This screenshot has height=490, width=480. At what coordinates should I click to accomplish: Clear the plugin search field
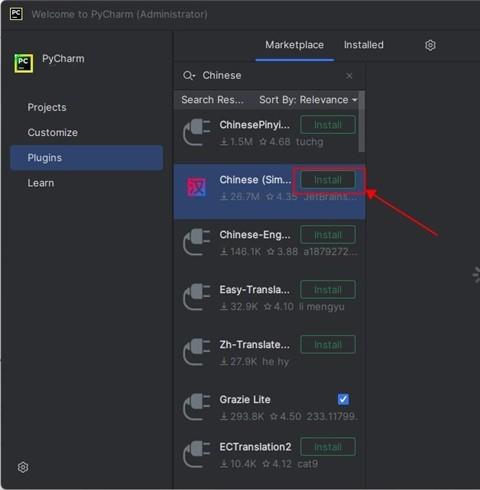[x=349, y=76]
